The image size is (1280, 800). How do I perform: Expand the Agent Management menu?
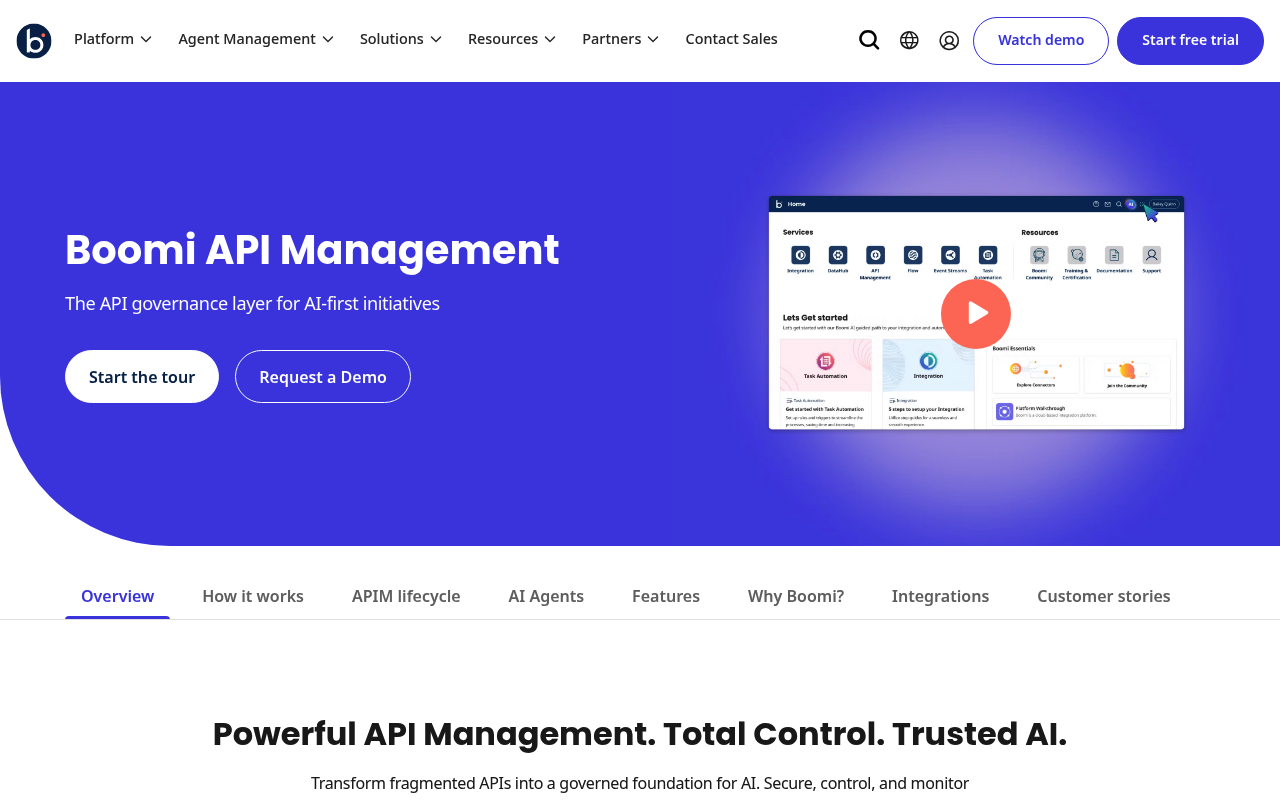(x=256, y=39)
